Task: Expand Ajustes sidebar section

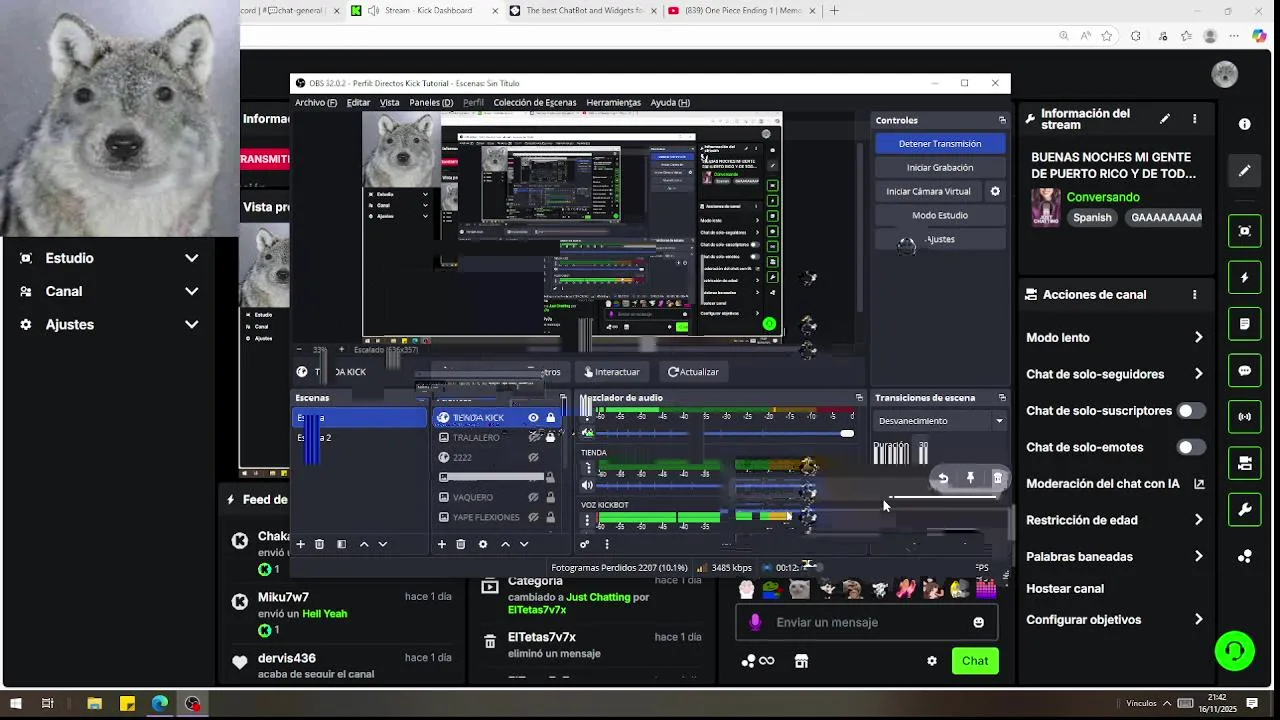Action: (110, 324)
